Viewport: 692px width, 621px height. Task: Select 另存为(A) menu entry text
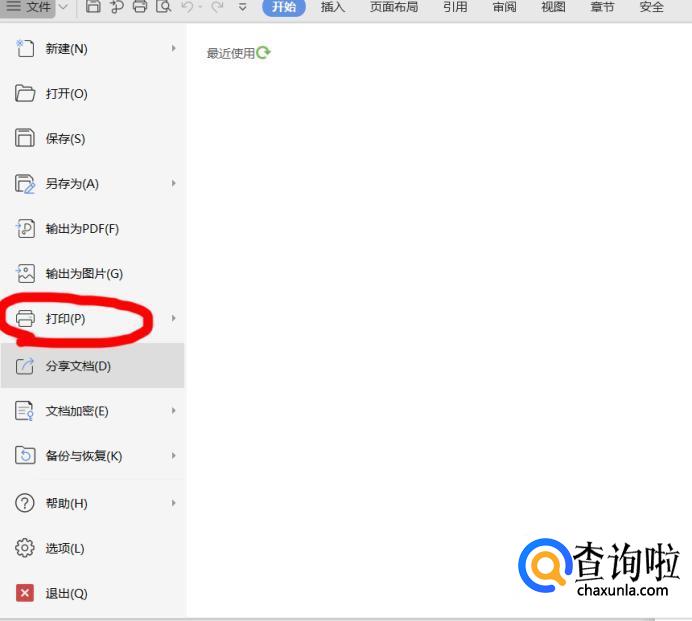point(72,184)
